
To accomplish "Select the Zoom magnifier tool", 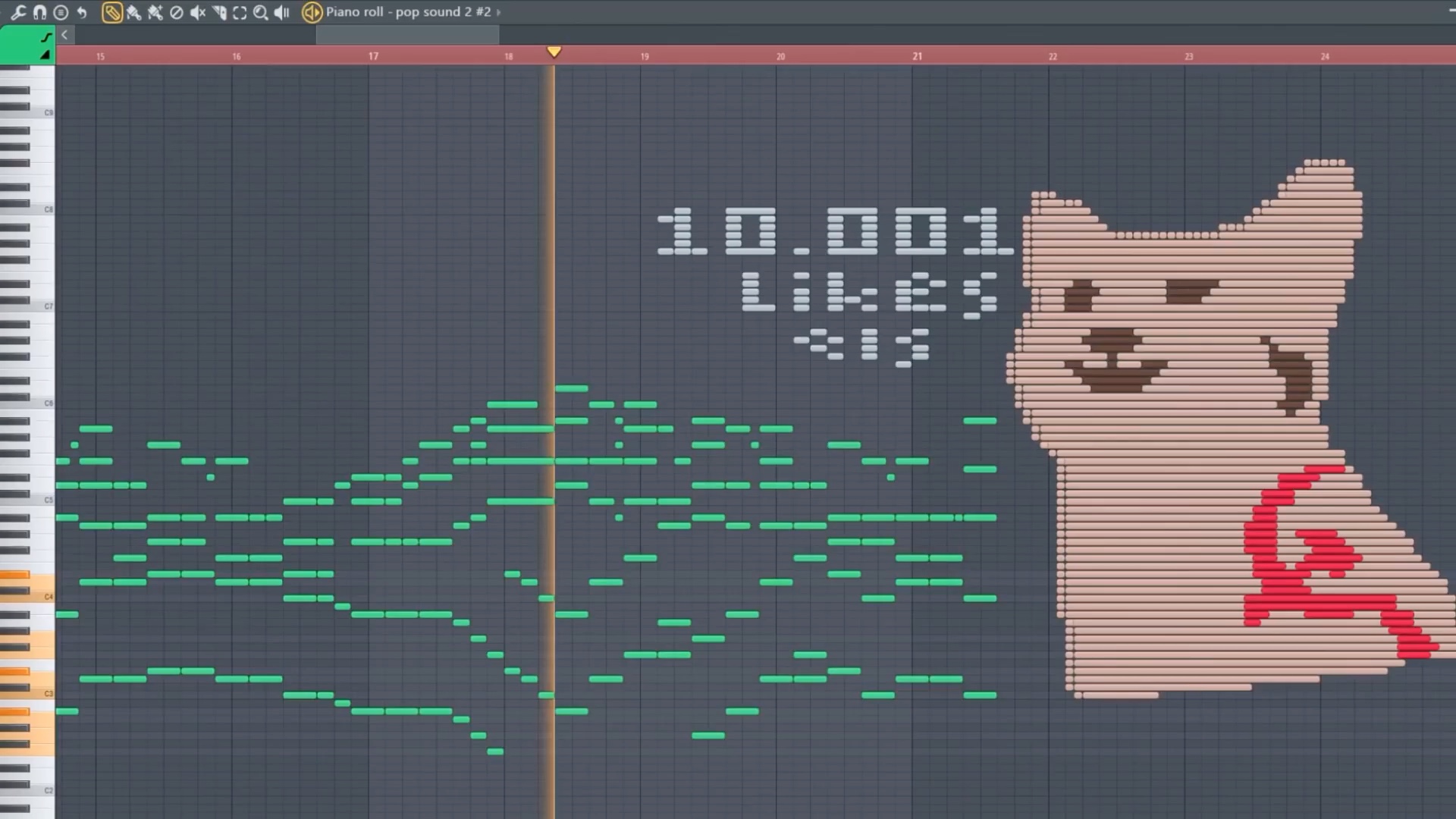I will tap(260, 12).
